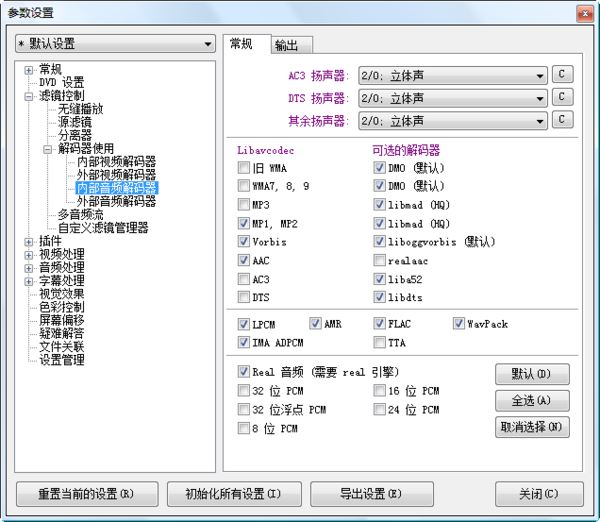600x522 pixels.
Task: Uncheck Real 音频 (需要 real 引擎)
Action: (244, 371)
